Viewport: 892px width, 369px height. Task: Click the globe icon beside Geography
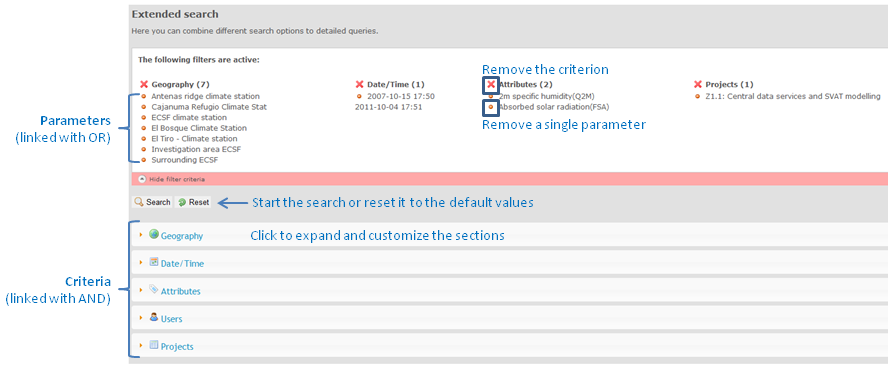(x=154, y=234)
